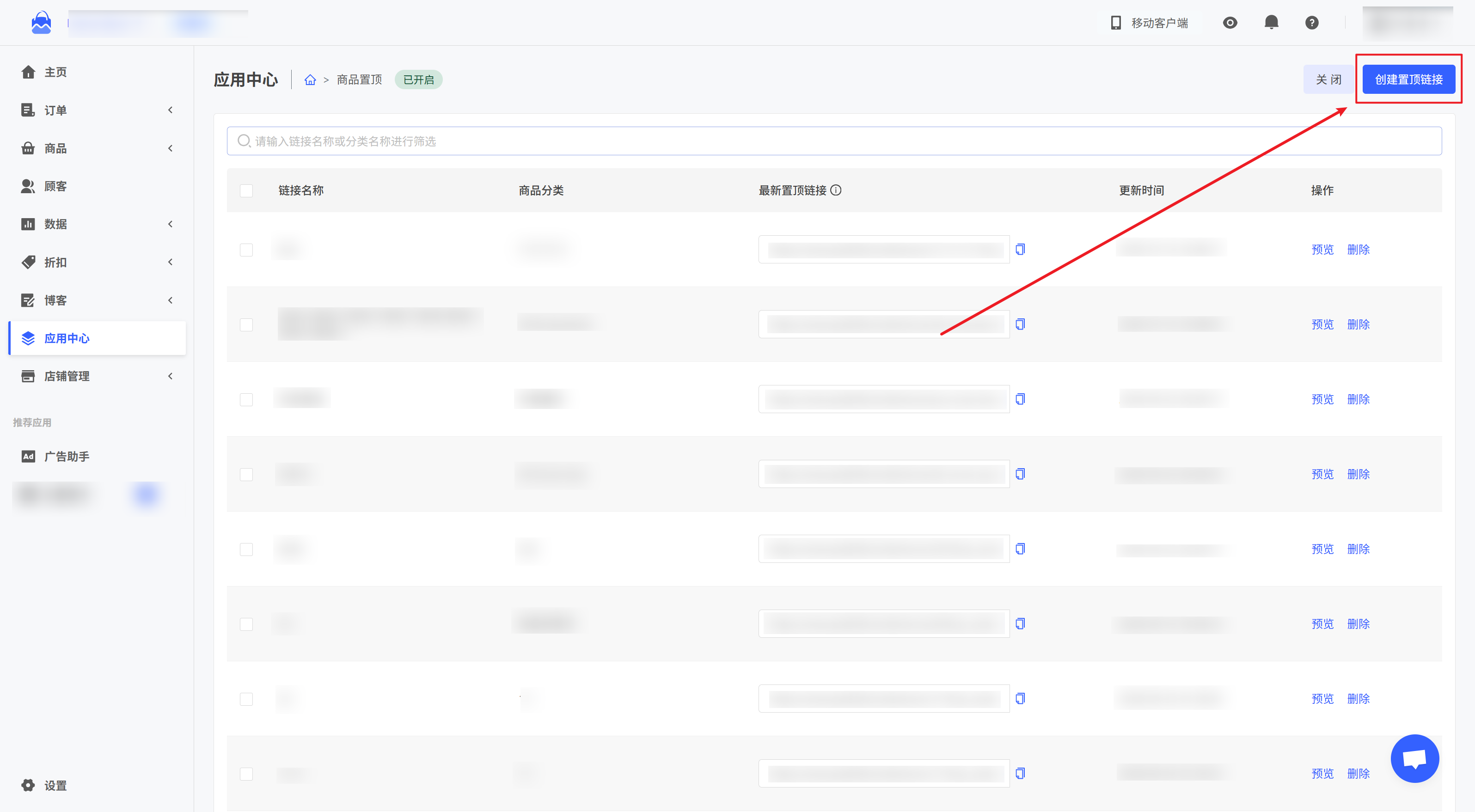Click the 创建置顶链接 button
Viewport: 1475px width, 812px height.
click(x=1408, y=79)
